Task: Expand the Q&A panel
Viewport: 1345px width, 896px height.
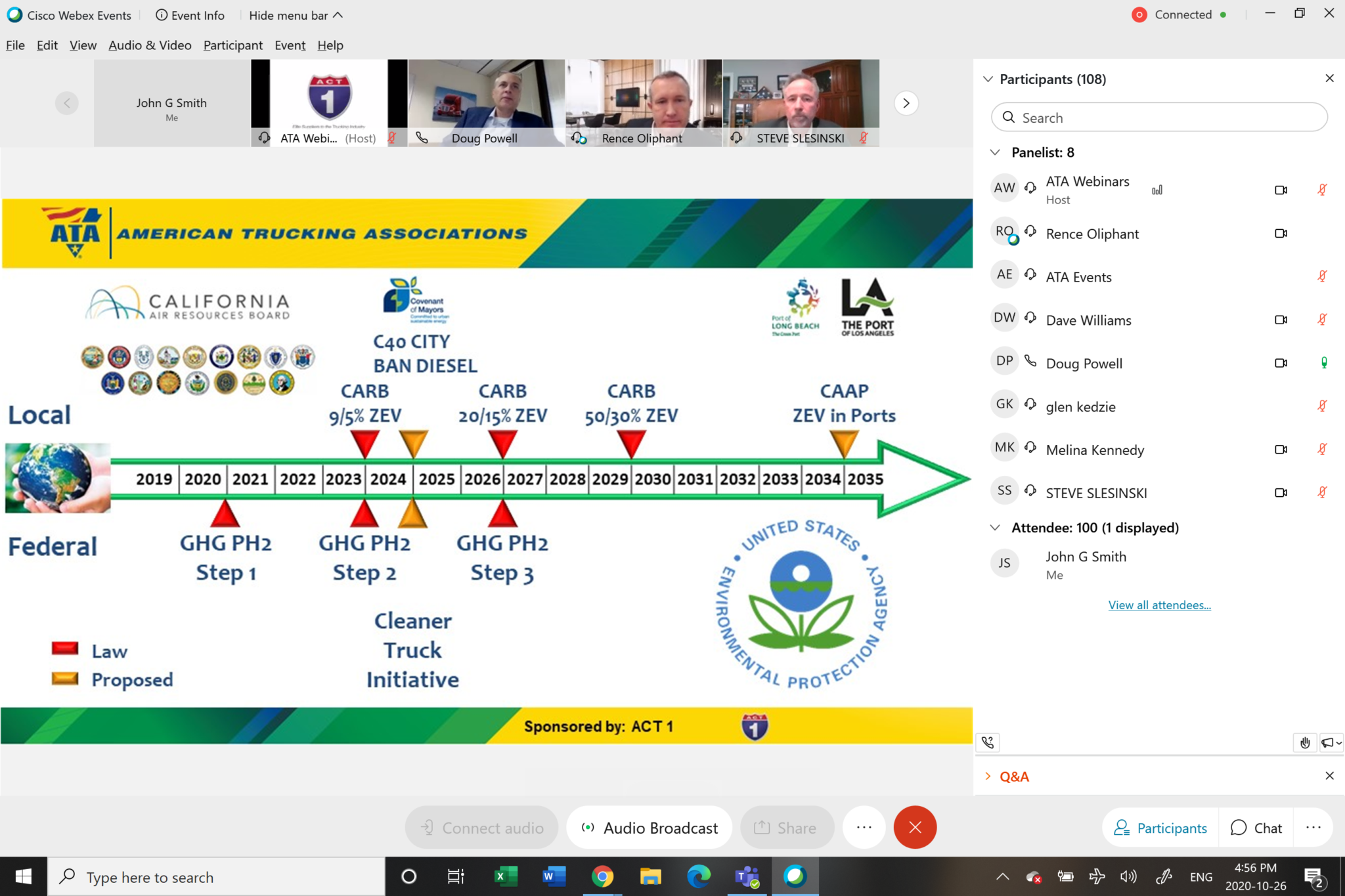Action: [x=988, y=776]
